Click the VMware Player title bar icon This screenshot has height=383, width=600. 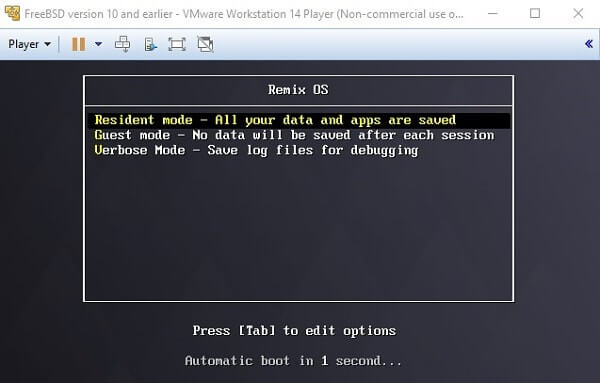(x=12, y=13)
